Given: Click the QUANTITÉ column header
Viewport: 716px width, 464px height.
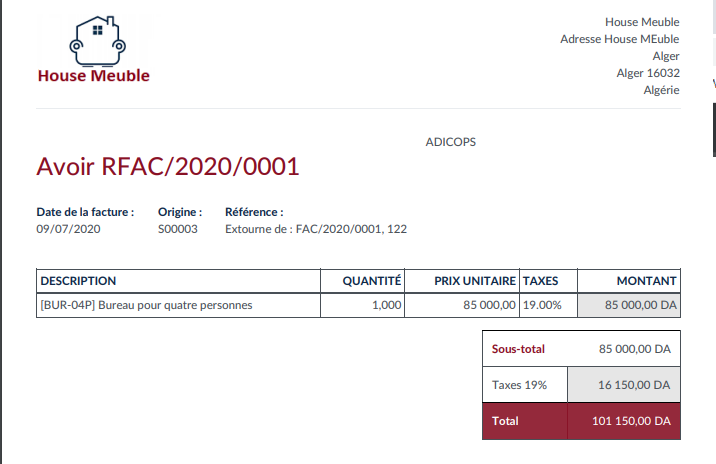Looking at the screenshot, I should tap(371, 281).
